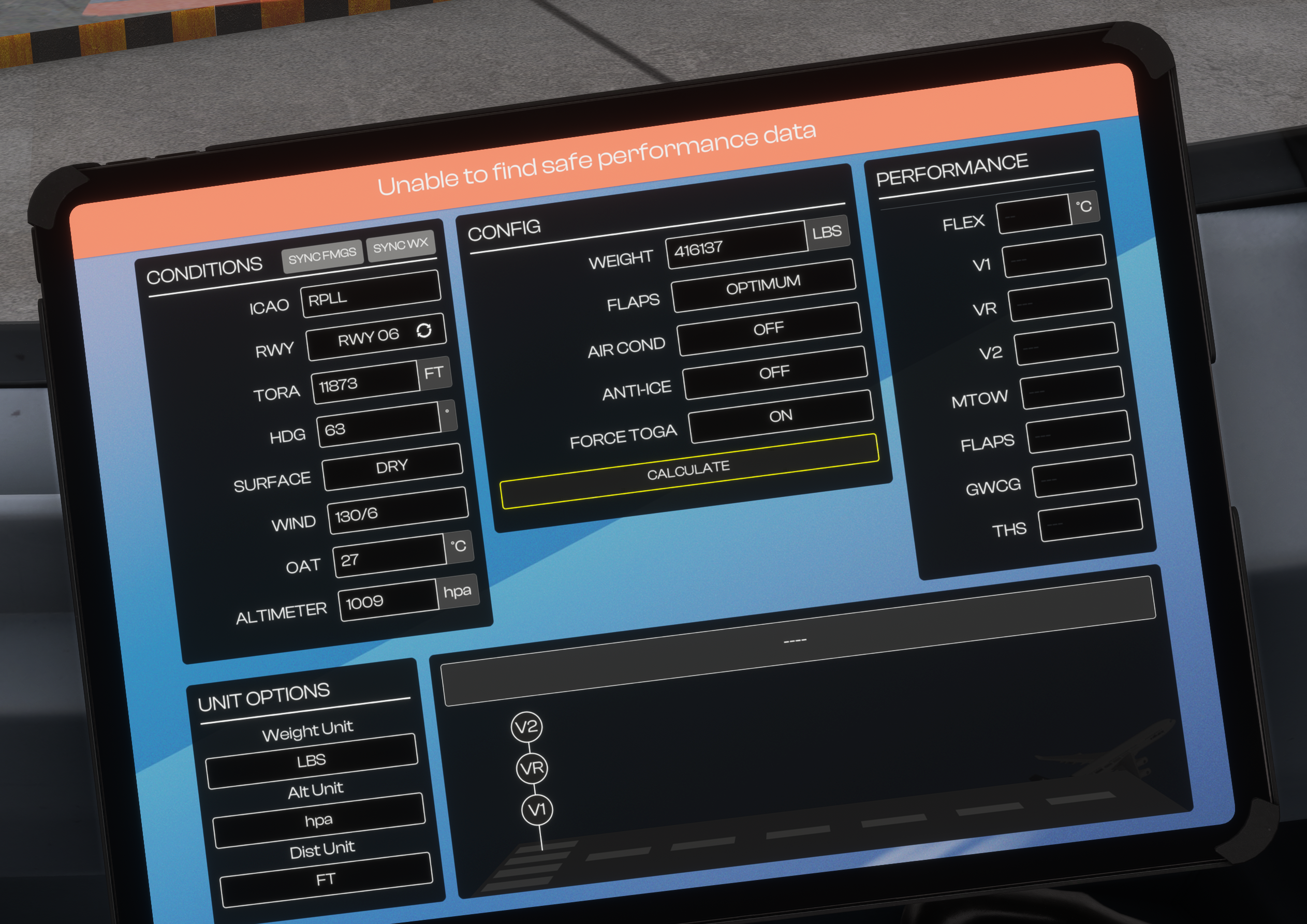Viewport: 1307px width, 924px height.
Task: Open the FLAPS OPTIMUM selector
Action: pyautogui.click(x=763, y=285)
